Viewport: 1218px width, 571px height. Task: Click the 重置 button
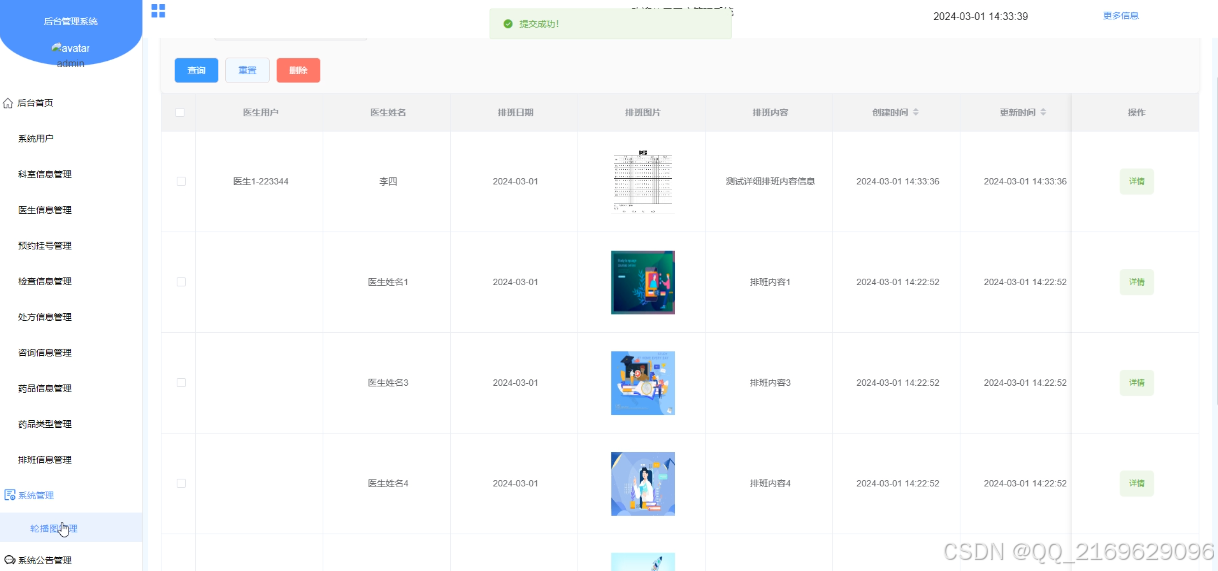coord(247,70)
